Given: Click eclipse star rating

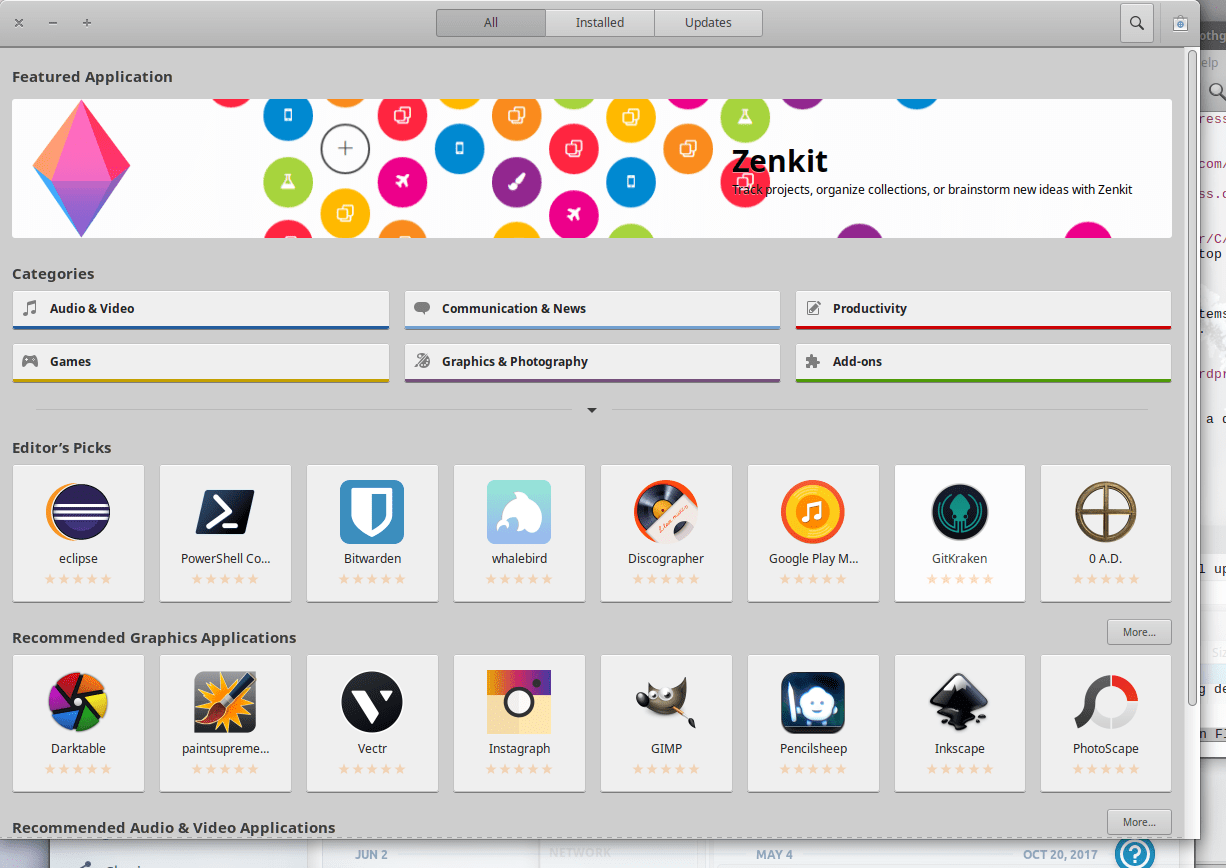Looking at the screenshot, I should (78, 579).
